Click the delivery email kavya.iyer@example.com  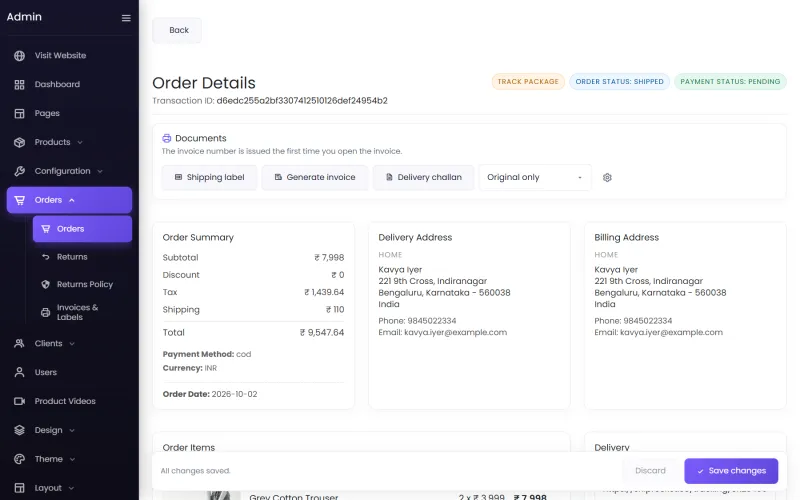click(456, 332)
